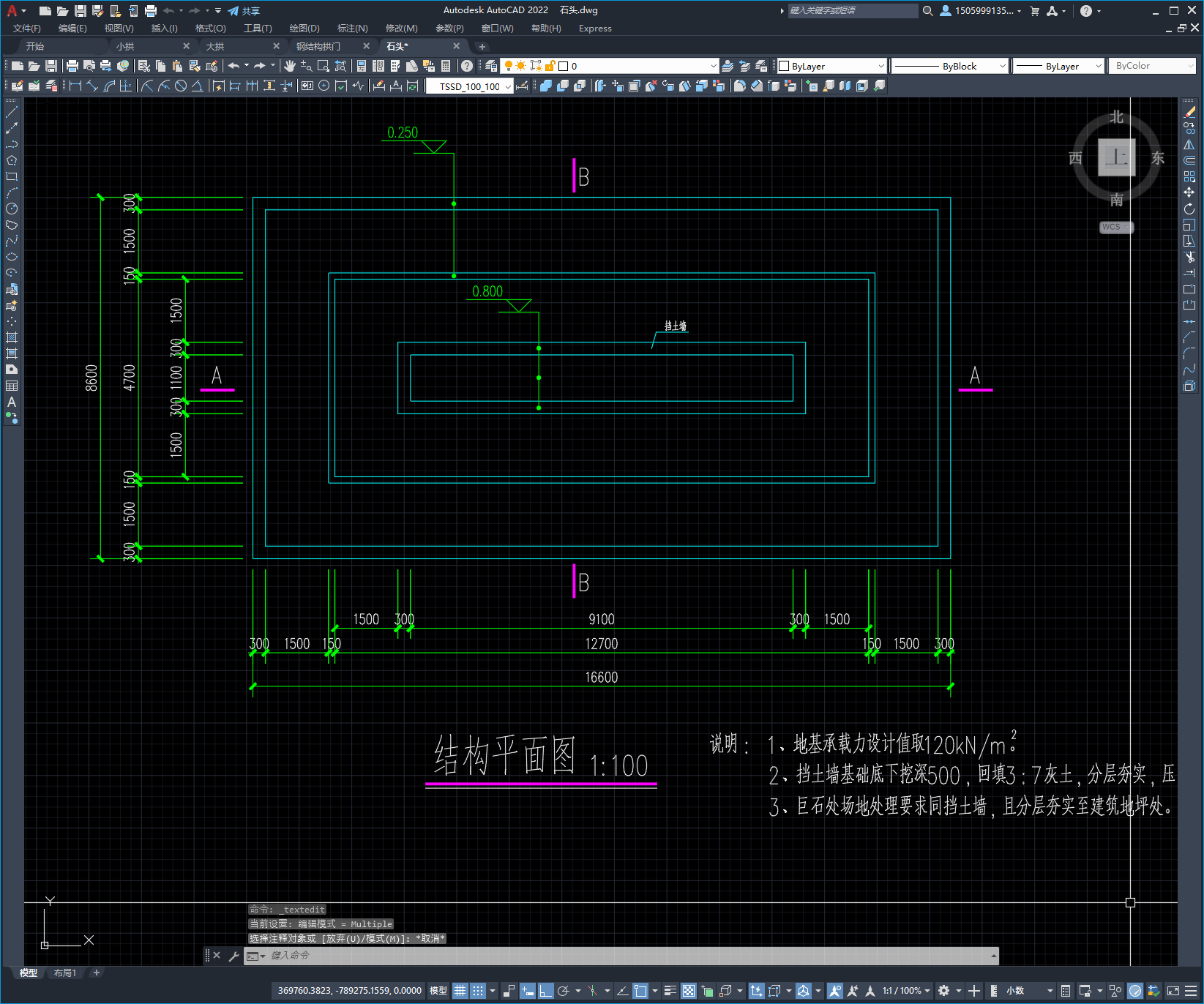
Task: Click the Help question mark icon in toolbar
Action: click(x=467, y=66)
